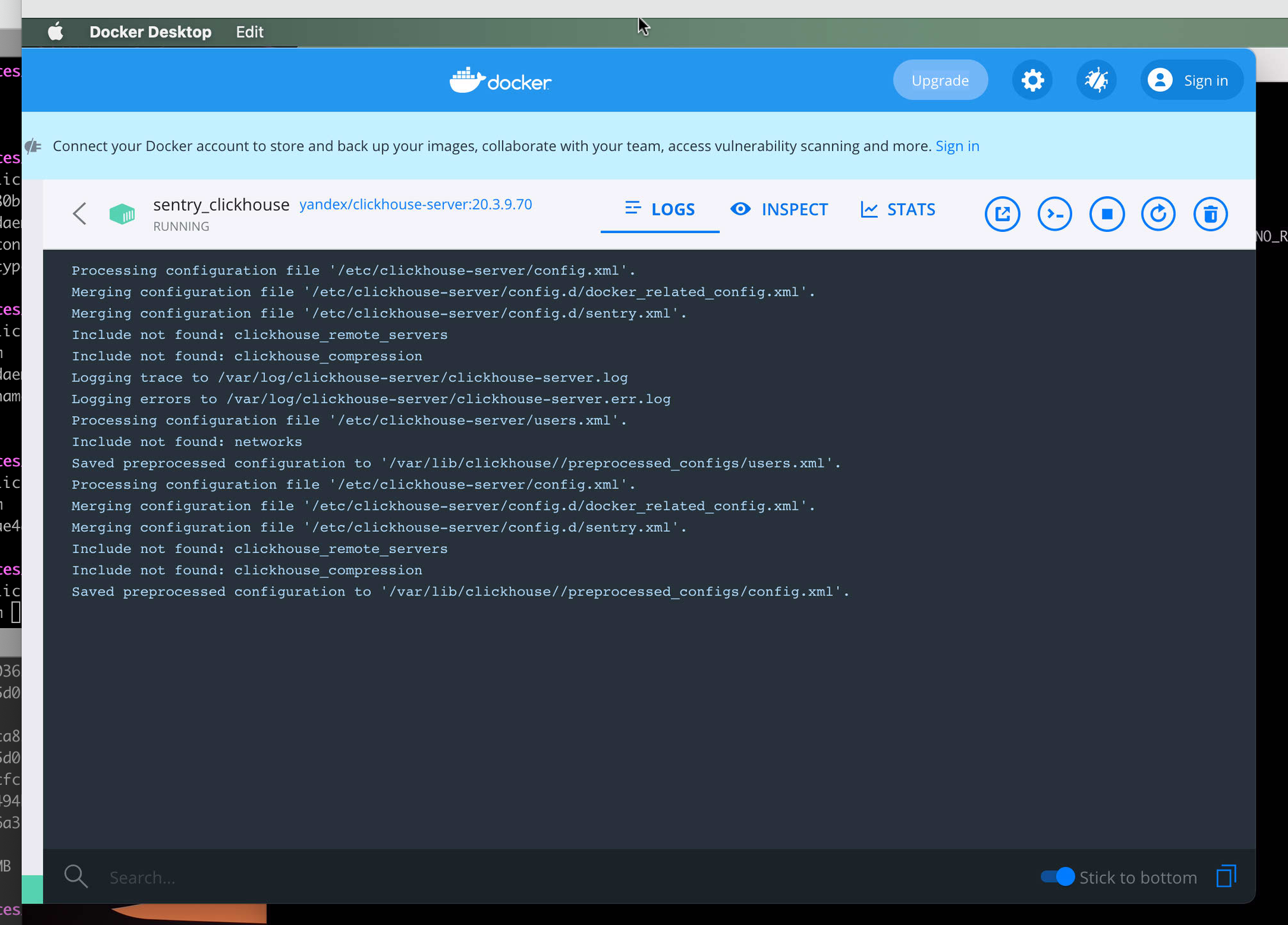Stop the sentry_clickhouse container

pyautogui.click(x=1106, y=214)
